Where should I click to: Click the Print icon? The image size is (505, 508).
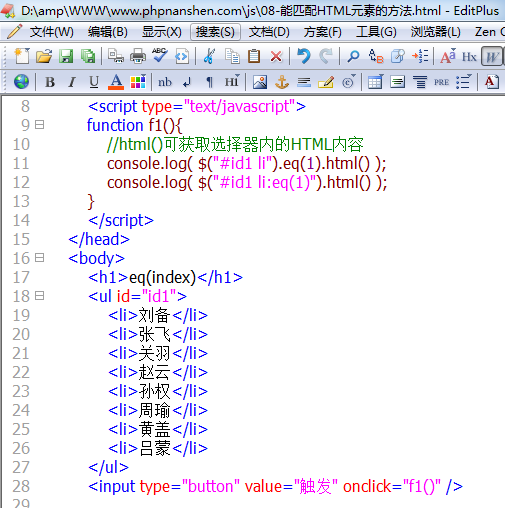point(138,56)
